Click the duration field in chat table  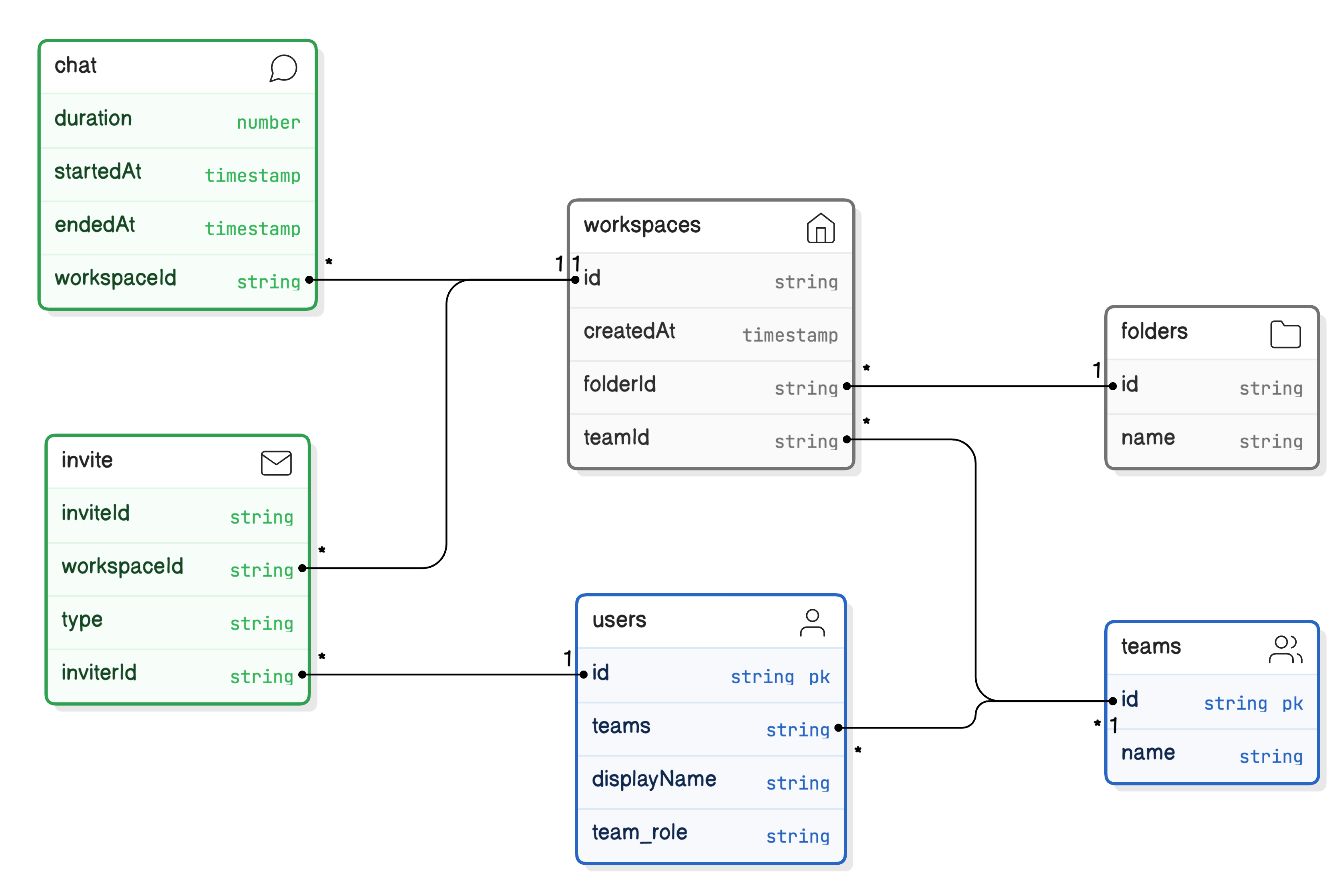[178, 120]
